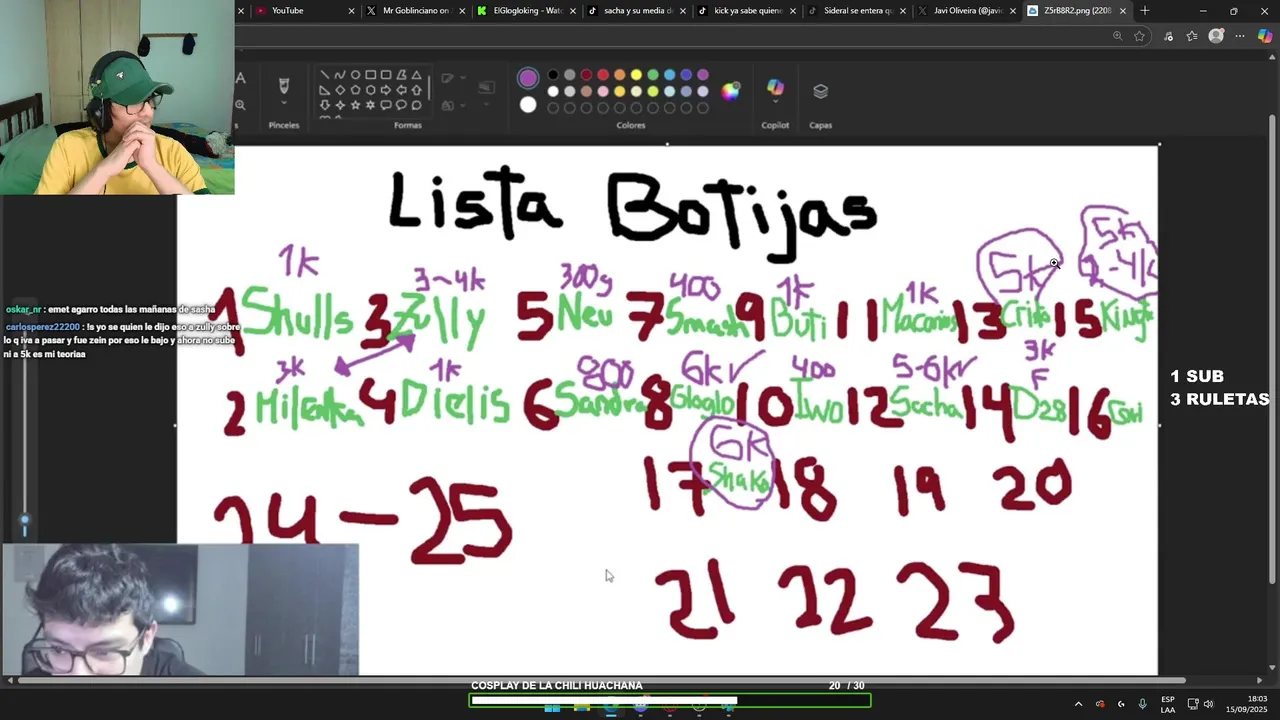
Task: Open the Pinceles brush tool
Action: tap(284, 86)
